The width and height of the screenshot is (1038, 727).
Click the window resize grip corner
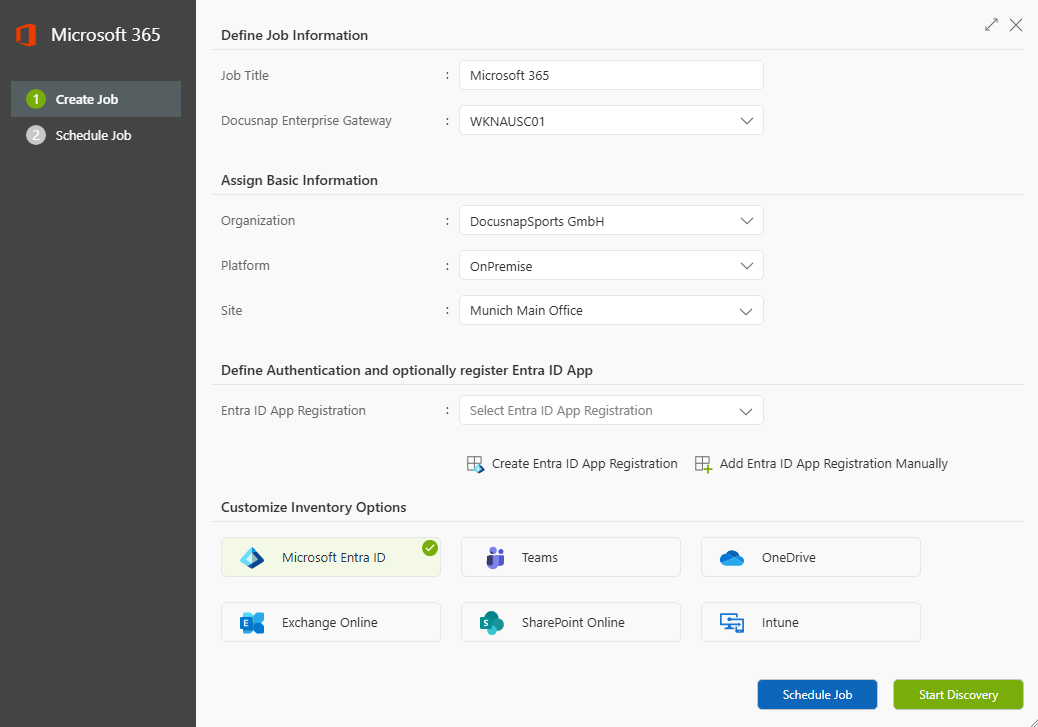[1032, 722]
